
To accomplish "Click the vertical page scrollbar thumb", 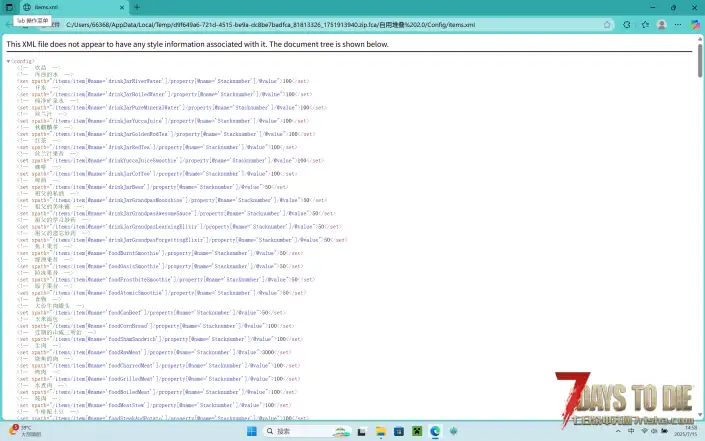I will pyautogui.click(x=700, y=60).
